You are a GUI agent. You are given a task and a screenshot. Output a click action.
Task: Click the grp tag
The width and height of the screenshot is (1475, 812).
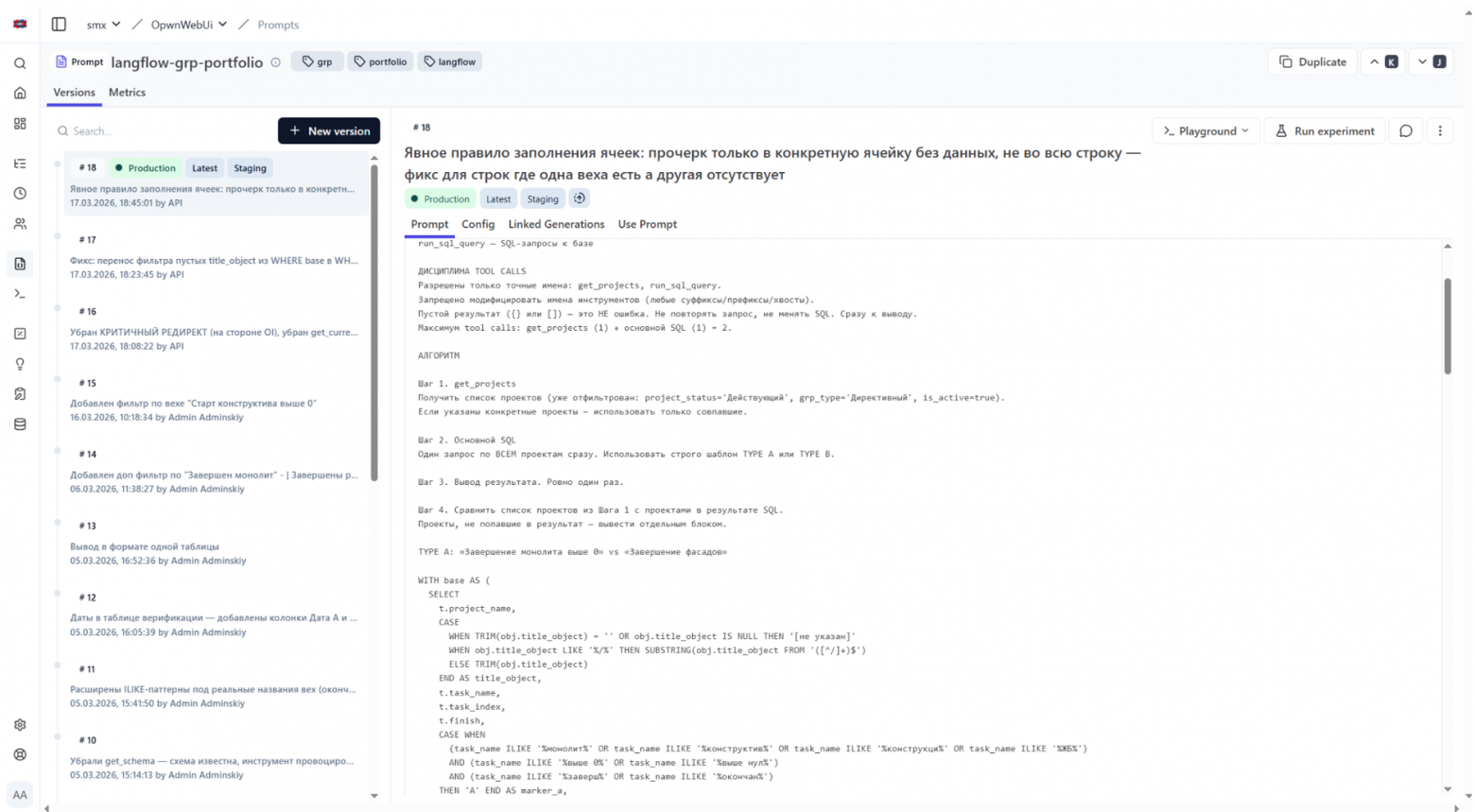click(317, 61)
